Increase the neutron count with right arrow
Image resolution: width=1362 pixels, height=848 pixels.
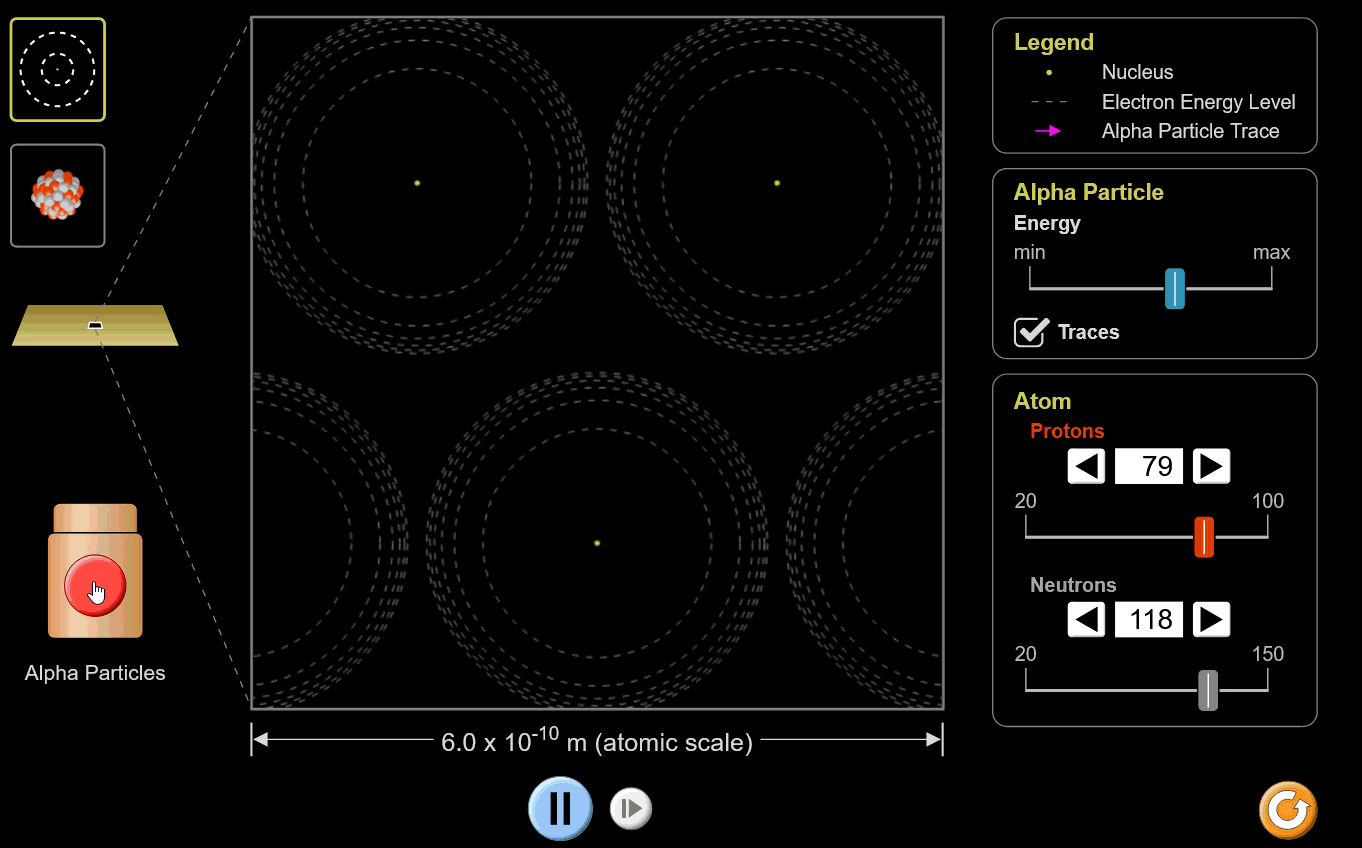1211,620
